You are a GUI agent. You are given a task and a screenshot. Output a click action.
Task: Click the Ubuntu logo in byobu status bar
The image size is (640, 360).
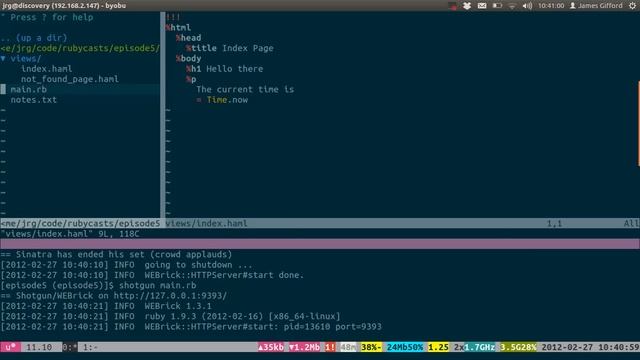[x=10, y=347]
